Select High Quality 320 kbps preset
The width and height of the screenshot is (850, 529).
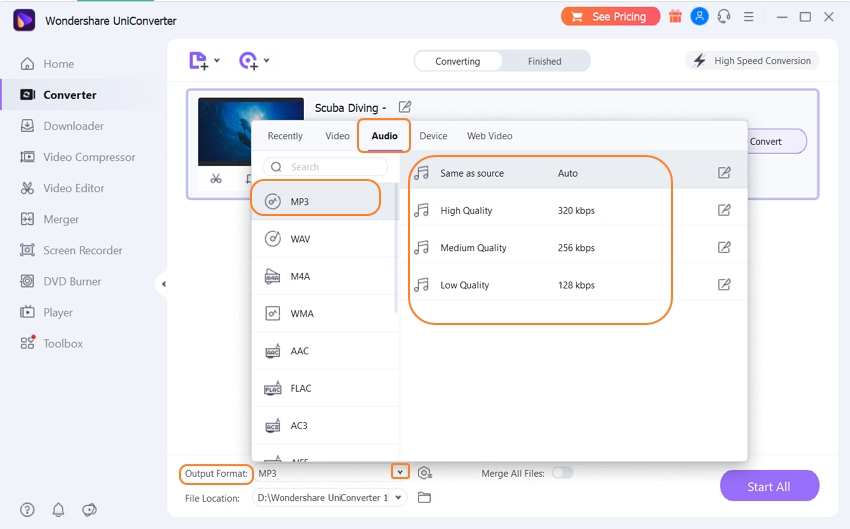pyautogui.click(x=574, y=210)
